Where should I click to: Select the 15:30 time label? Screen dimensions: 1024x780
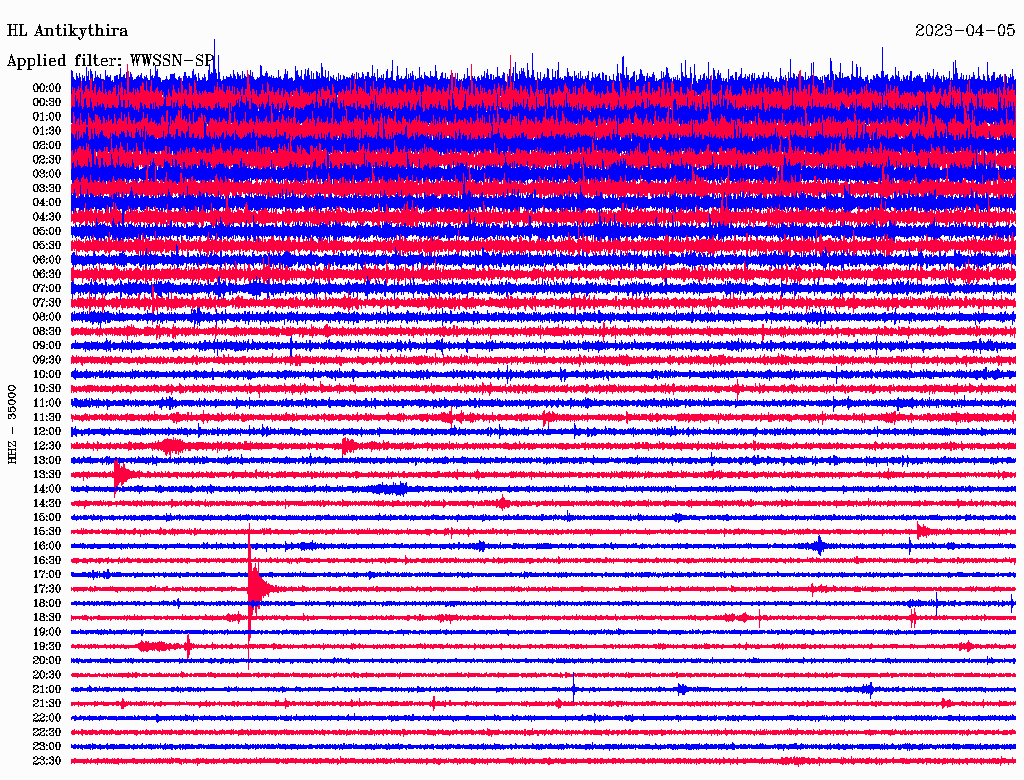pyautogui.click(x=47, y=532)
